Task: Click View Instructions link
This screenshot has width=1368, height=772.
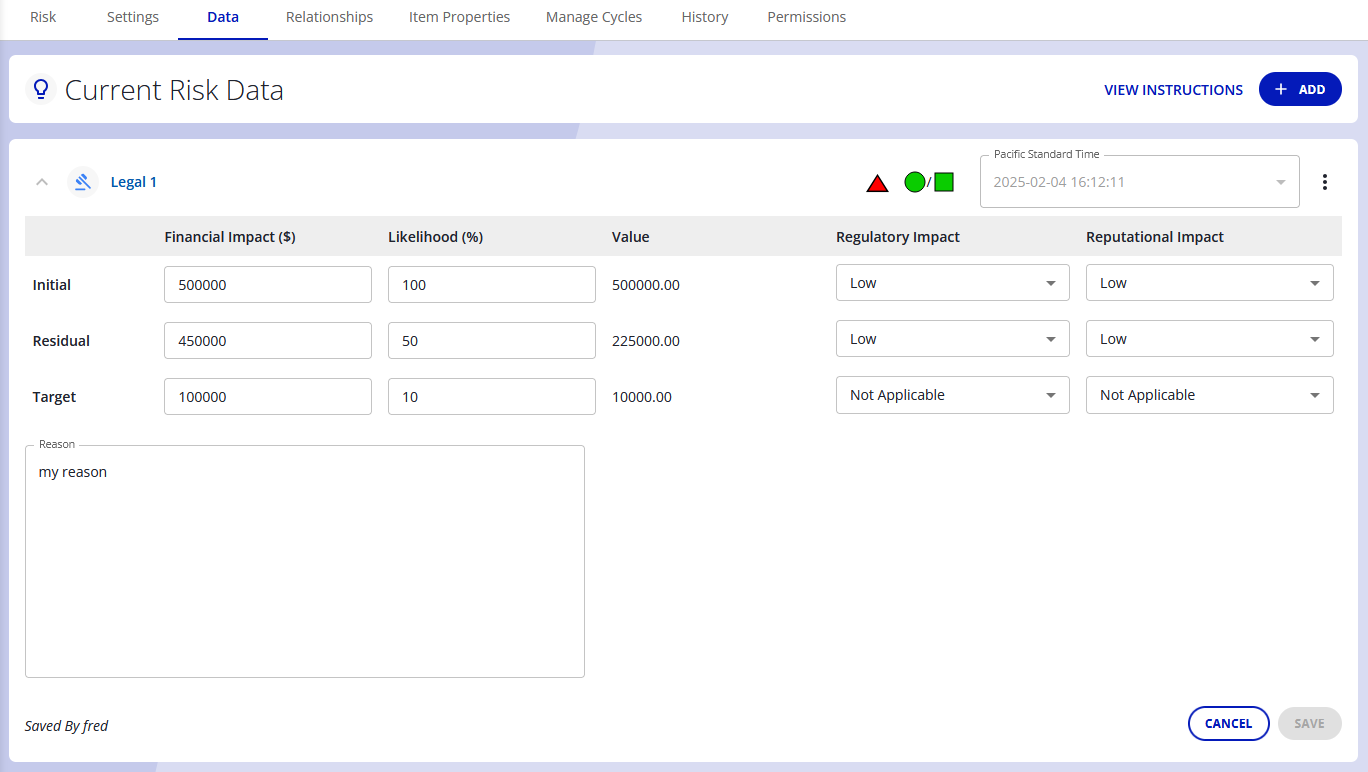Action: tap(1173, 90)
